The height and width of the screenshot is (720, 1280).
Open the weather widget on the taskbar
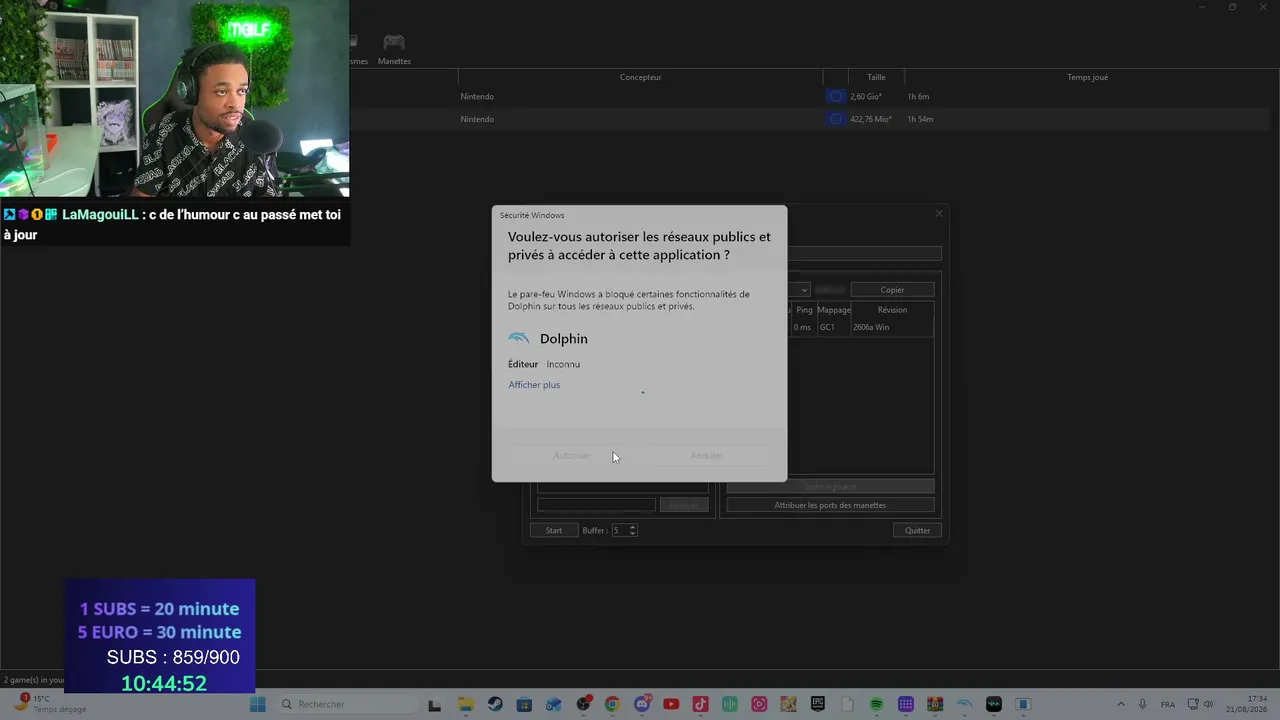[x=48, y=703]
